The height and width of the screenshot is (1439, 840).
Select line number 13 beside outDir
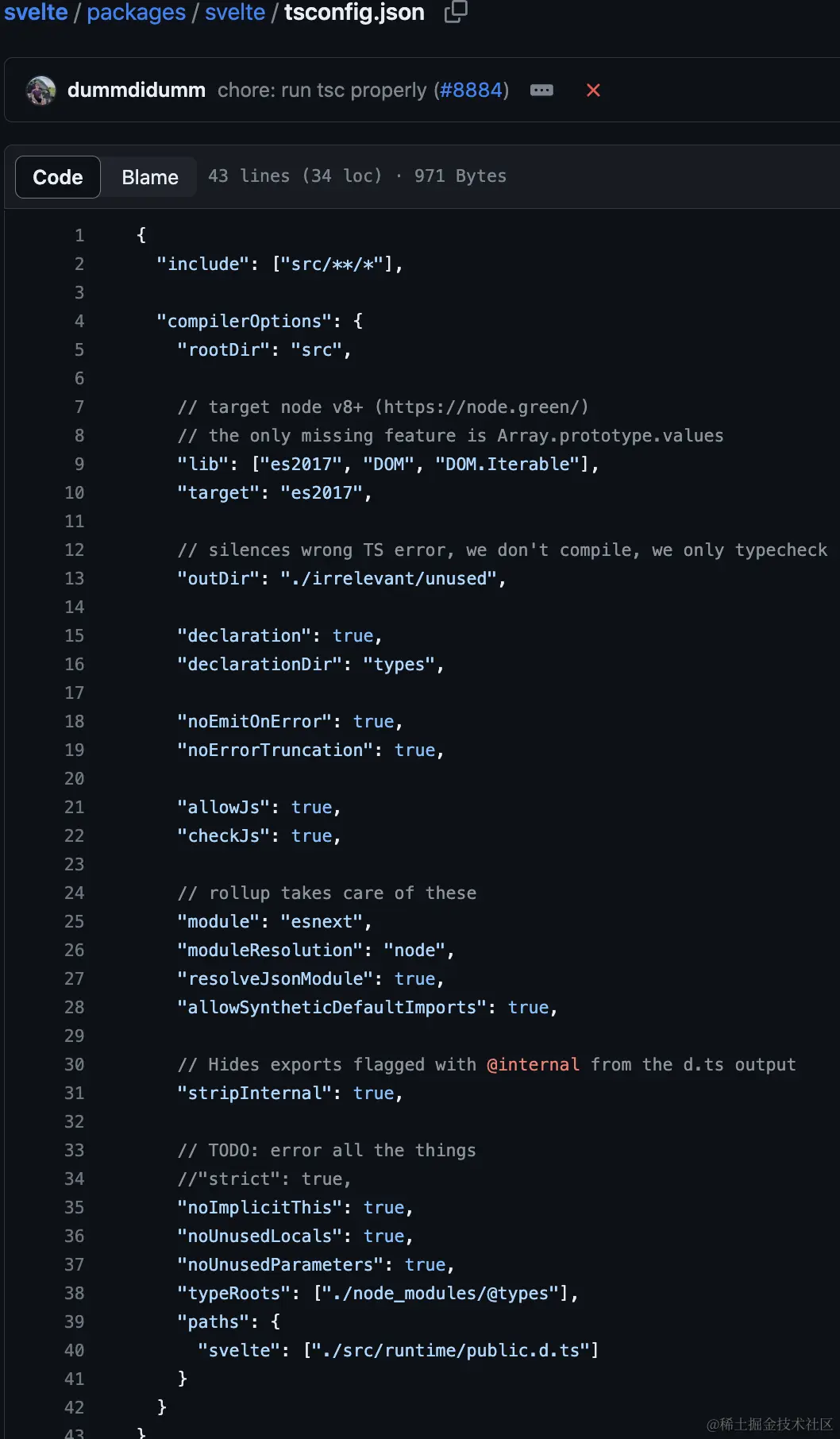(74, 578)
